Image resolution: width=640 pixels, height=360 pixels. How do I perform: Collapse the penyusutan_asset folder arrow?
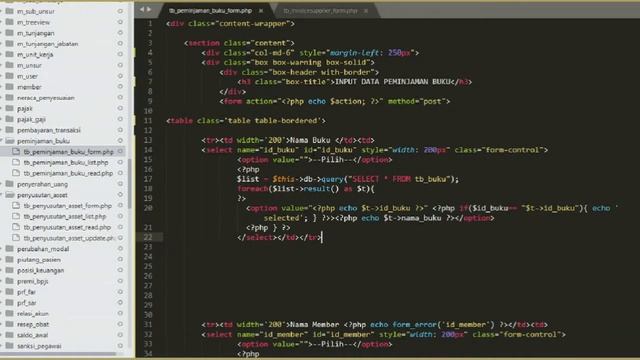click(x=2, y=195)
